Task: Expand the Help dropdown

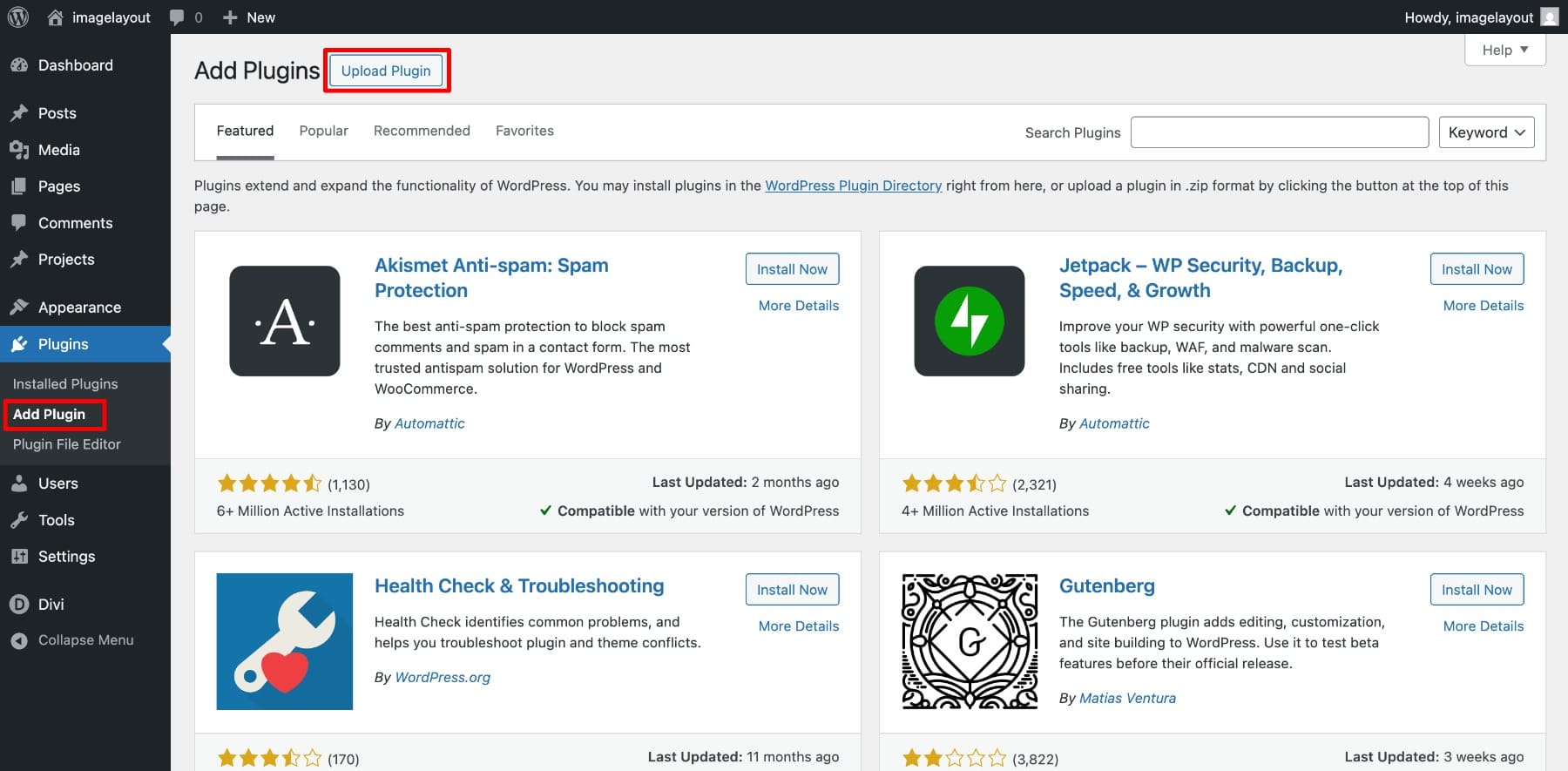Action: (x=1505, y=50)
